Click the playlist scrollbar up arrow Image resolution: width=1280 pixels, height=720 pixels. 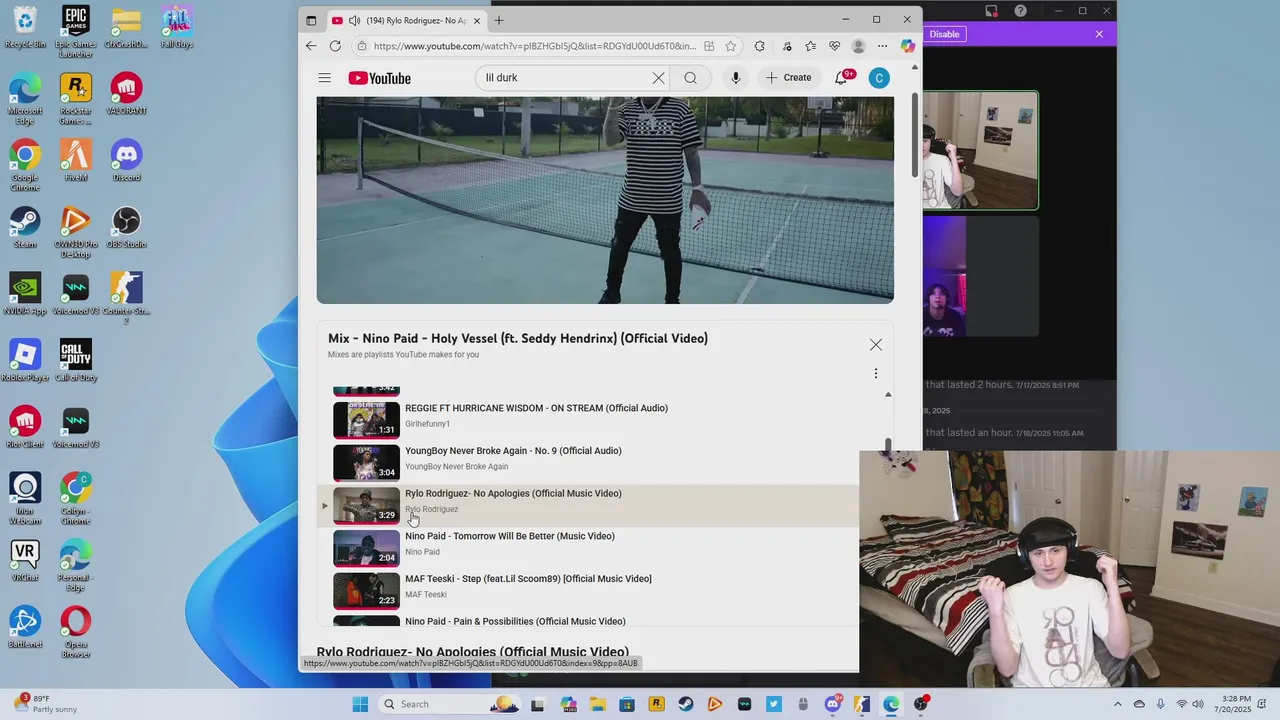point(888,394)
